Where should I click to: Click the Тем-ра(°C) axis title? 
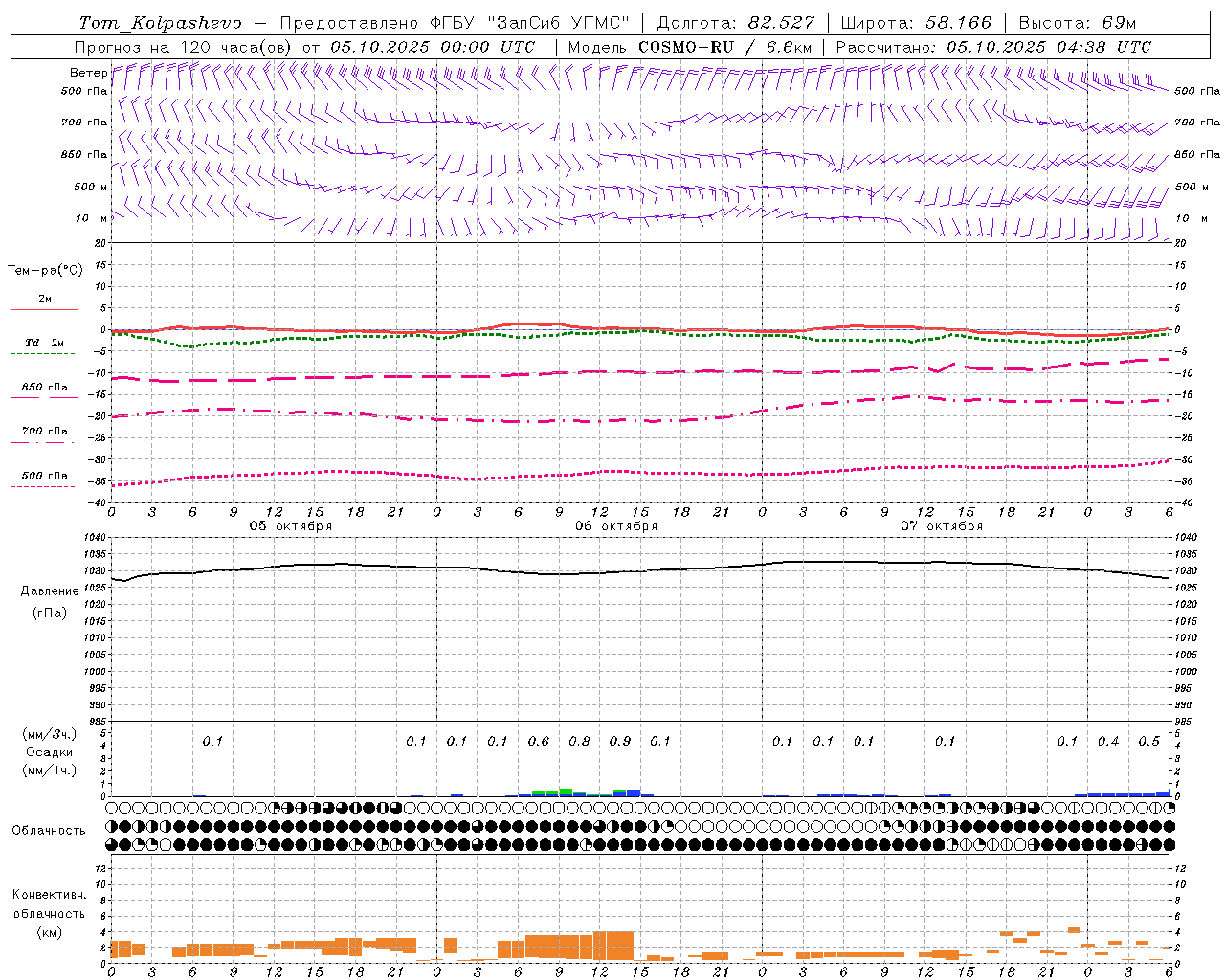45,271
